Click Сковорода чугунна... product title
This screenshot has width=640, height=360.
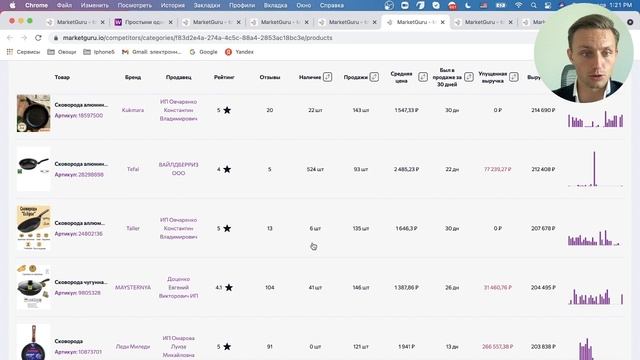tap(81, 282)
